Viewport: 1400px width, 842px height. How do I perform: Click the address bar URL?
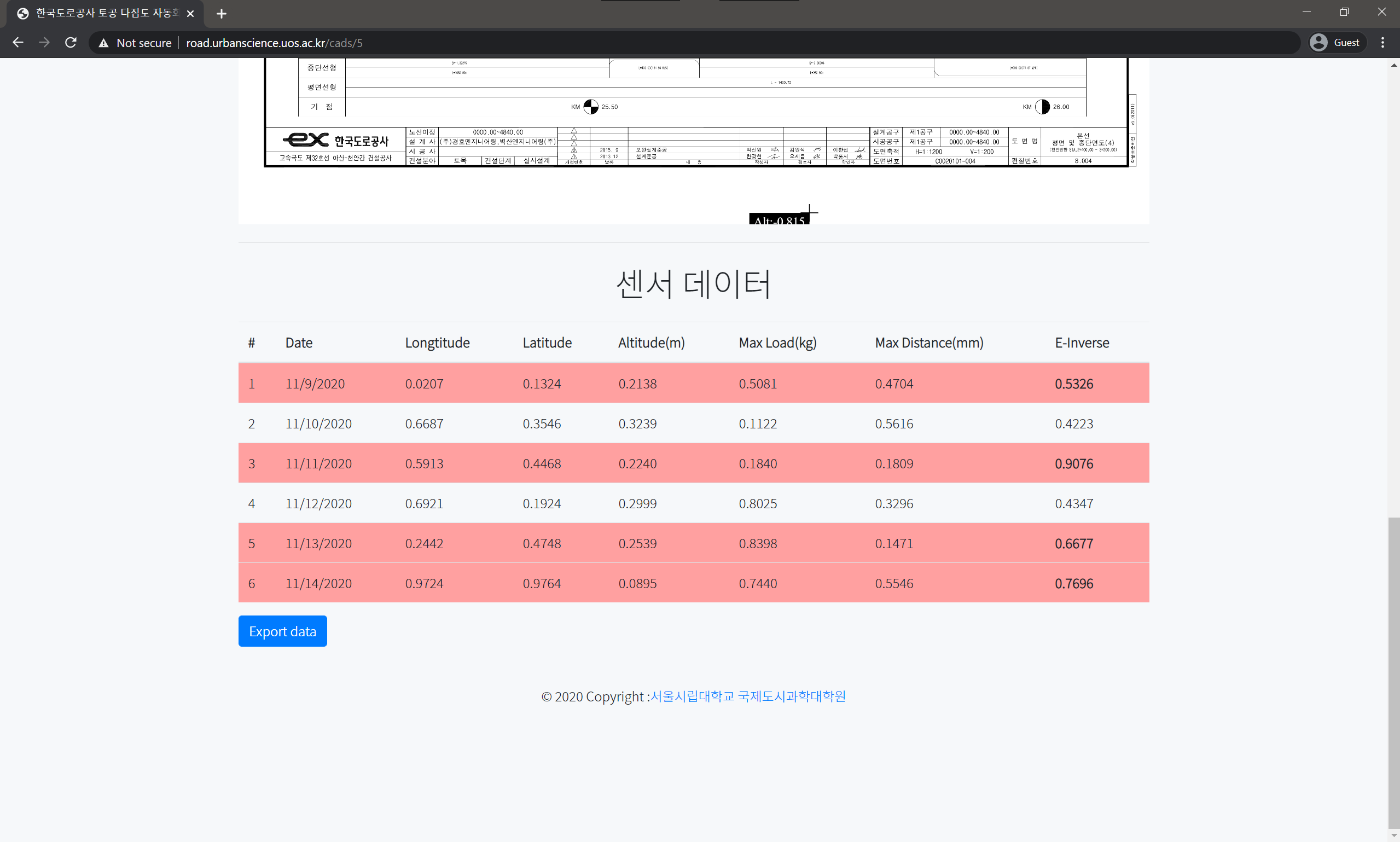[x=274, y=43]
